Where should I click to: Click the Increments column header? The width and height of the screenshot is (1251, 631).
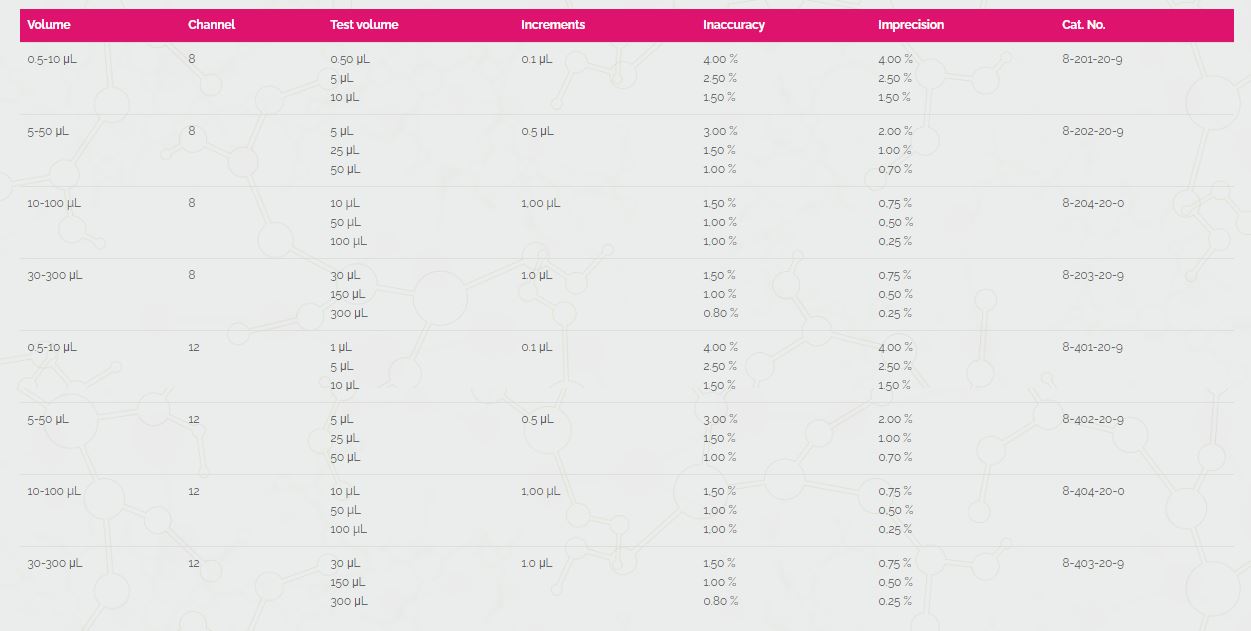tap(553, 25)
